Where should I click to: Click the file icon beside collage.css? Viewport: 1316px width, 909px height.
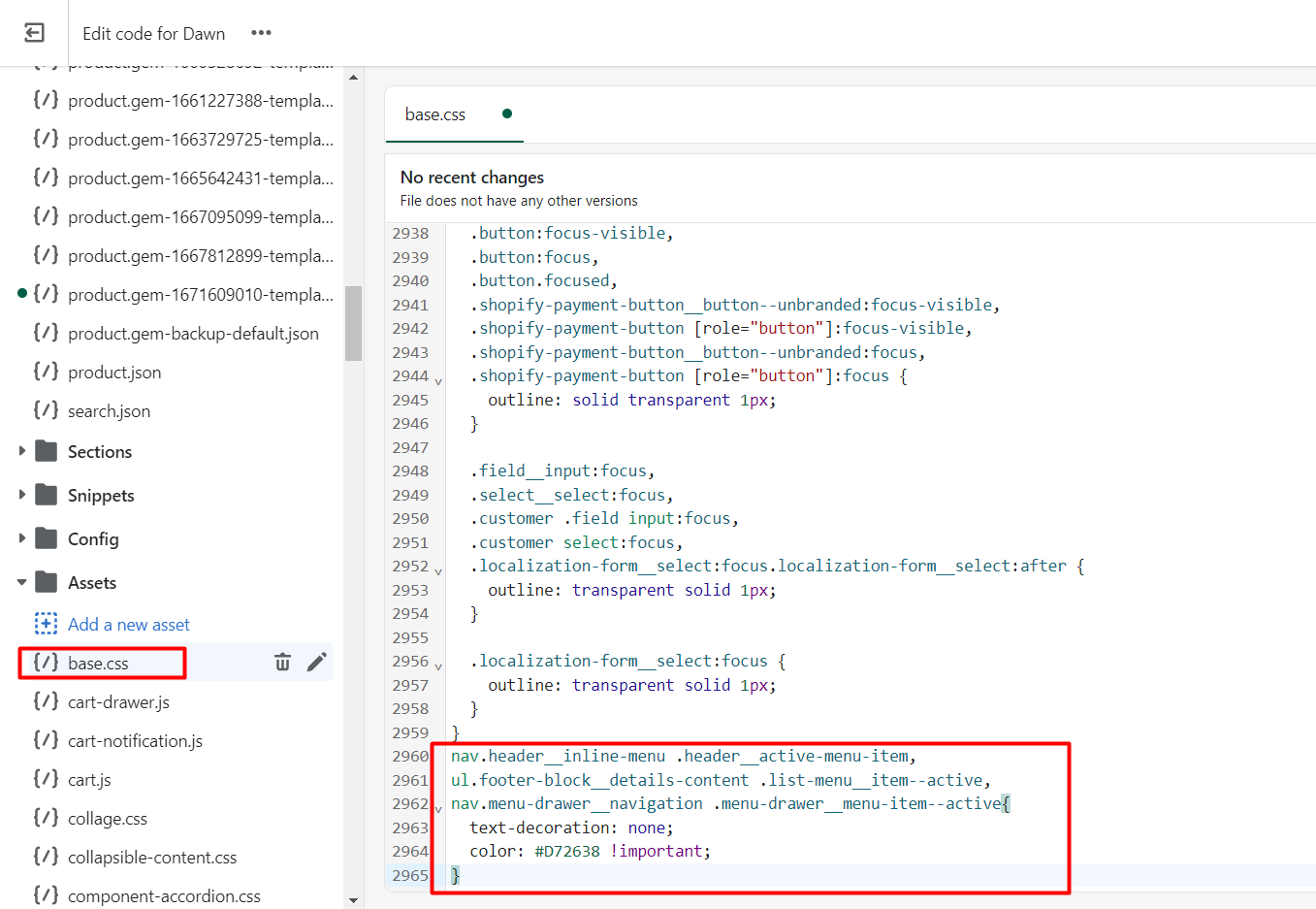click(46, 817)
